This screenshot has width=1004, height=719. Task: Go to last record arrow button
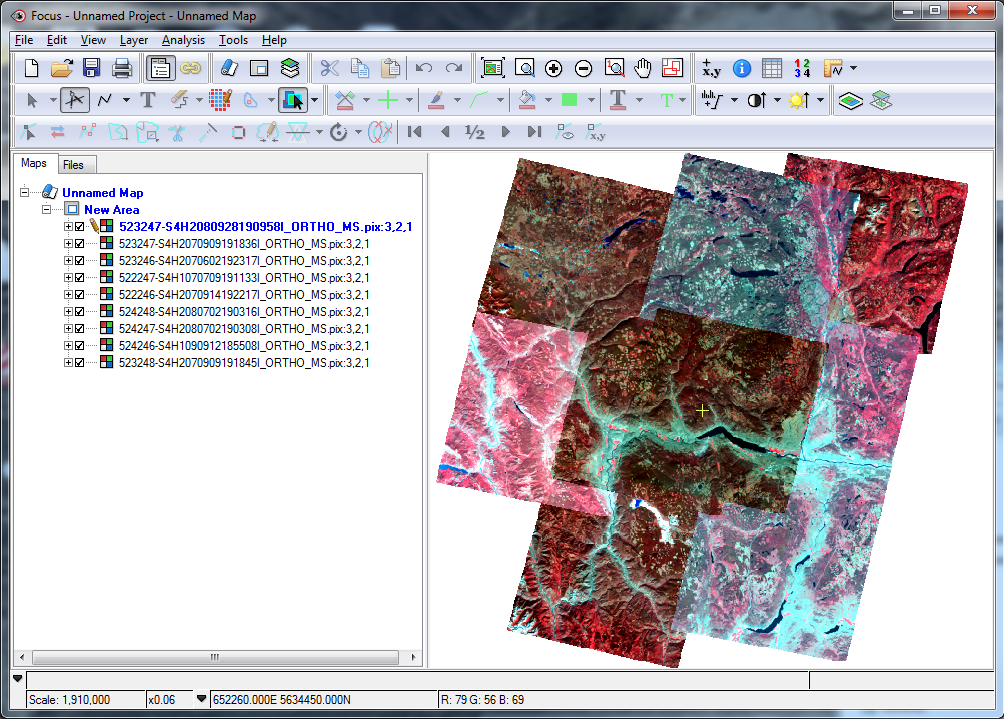coord(534,132)
